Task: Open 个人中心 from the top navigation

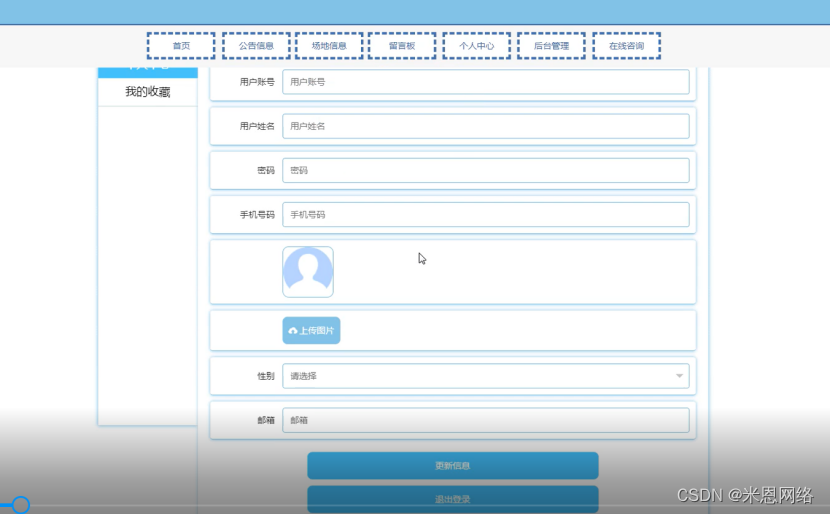Action: 476,46
